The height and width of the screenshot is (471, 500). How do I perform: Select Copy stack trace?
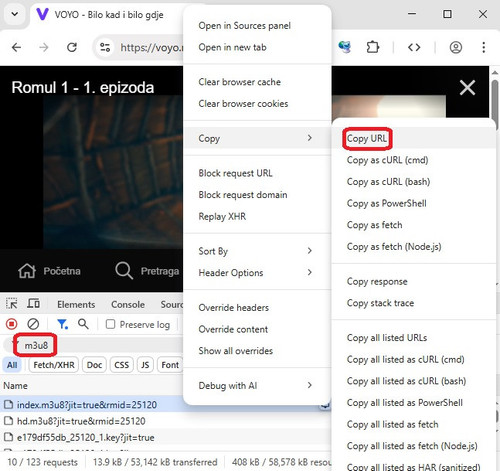coord(414,303)
